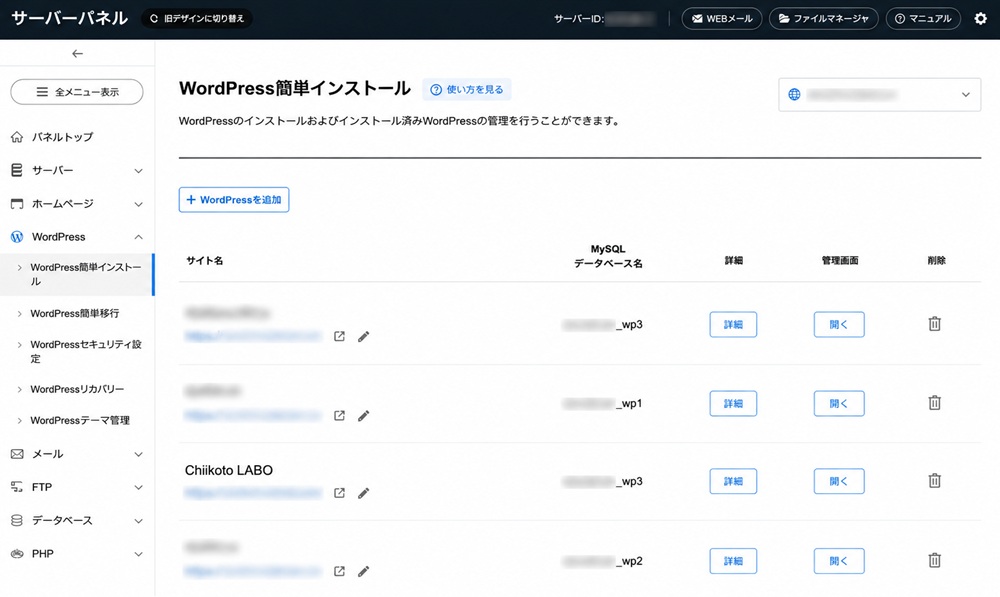Image resolution: width=1000 pixels, height=597 pixels.
Task: Click the pencil edit icon in _wp1 row
Action: (364, 416)
